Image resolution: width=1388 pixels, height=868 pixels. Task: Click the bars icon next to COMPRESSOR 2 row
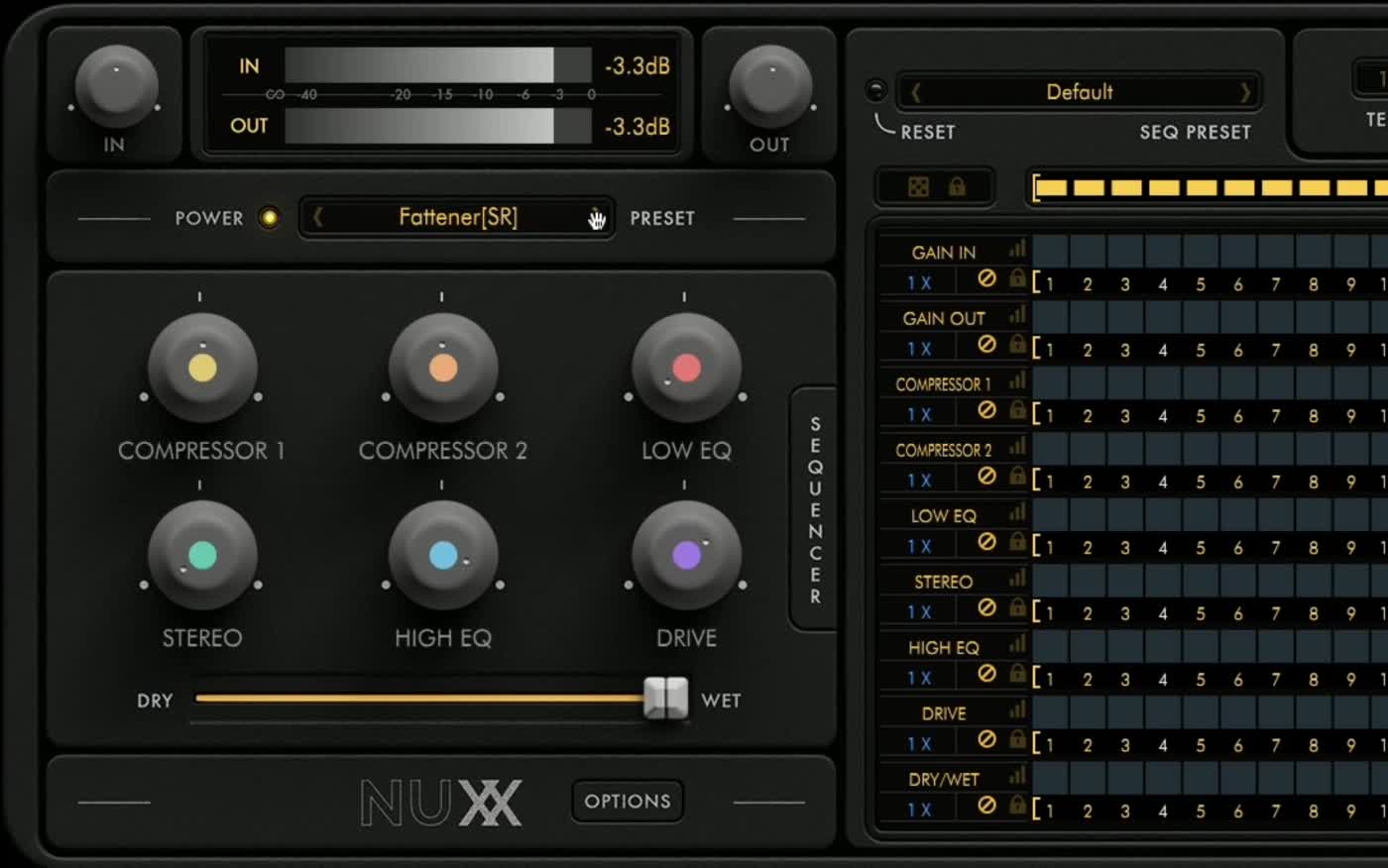pyautogui.click(x=1017, y=447)
